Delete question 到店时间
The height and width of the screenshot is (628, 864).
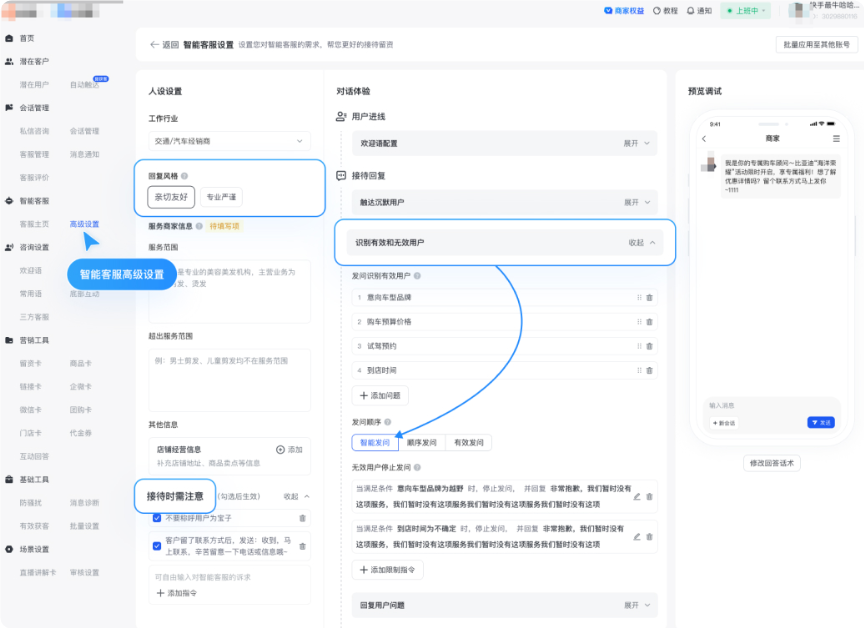point(650,371)
